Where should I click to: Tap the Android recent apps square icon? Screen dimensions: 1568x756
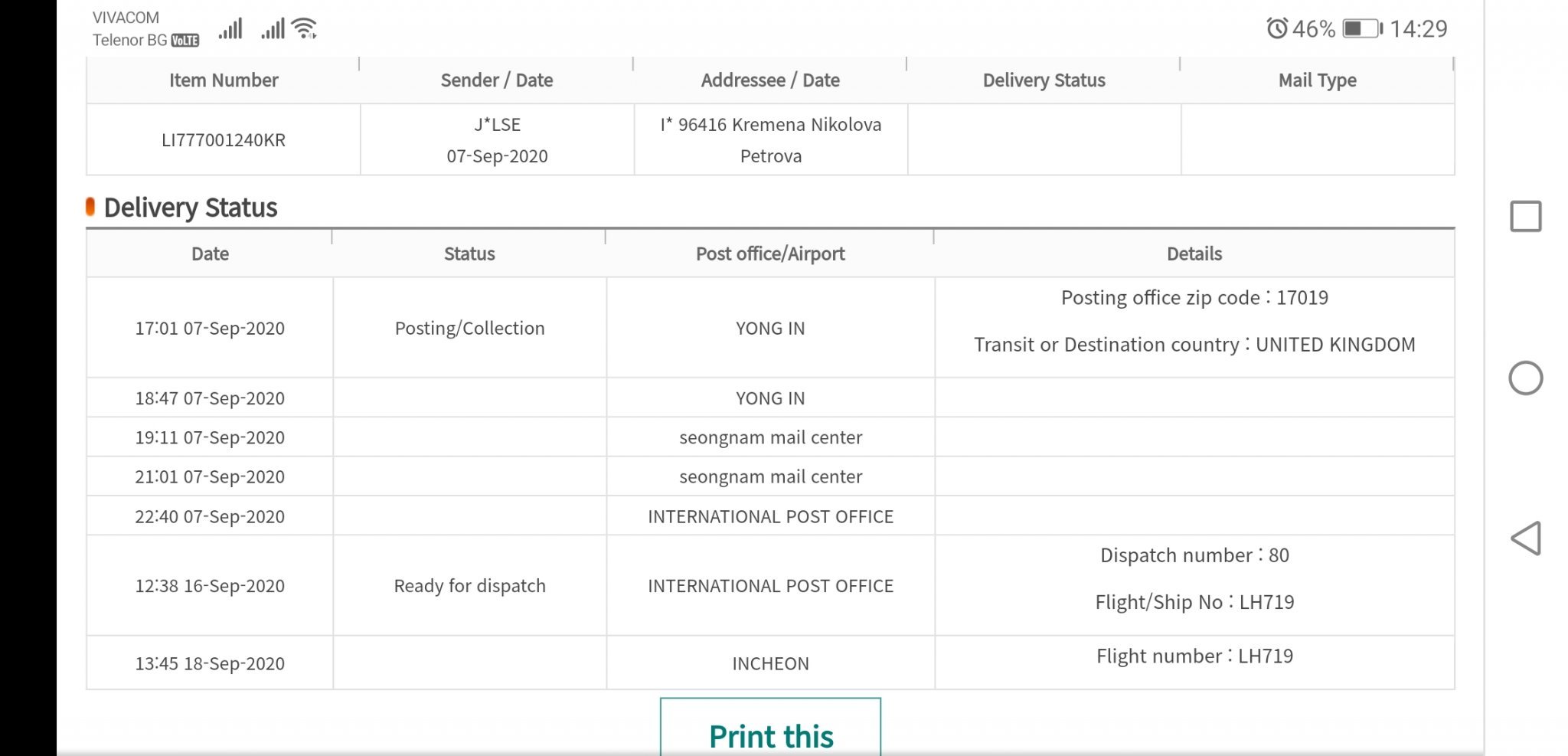pyautogui.click(x=1525, y=216)
